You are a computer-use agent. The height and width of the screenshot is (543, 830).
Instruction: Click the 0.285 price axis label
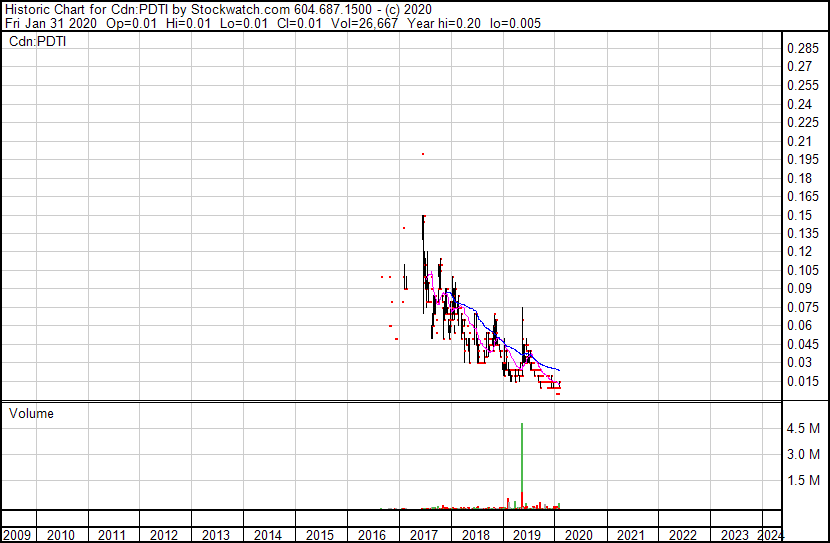pyautogui.click(x=803, y=48)
